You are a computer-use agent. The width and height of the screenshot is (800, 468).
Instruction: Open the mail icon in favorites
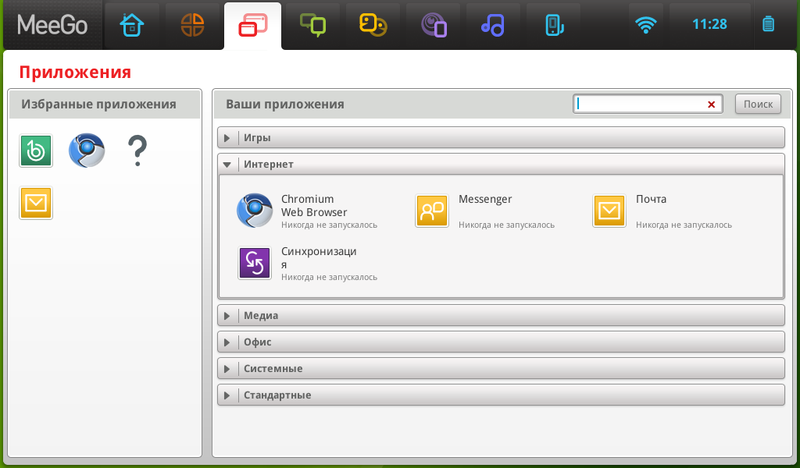(x=36, y=203)
